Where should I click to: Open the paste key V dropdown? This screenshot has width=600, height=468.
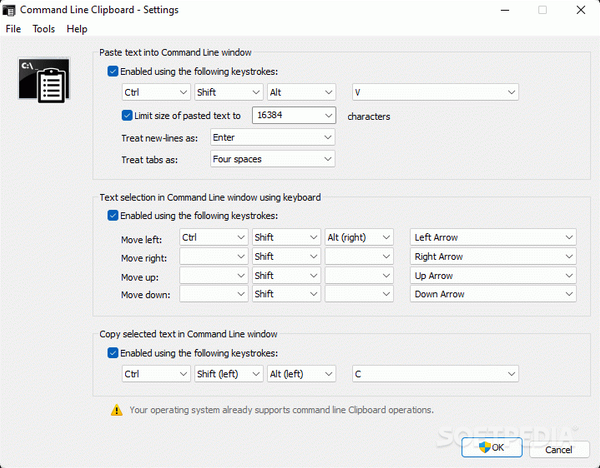click(x=435, y=92)
